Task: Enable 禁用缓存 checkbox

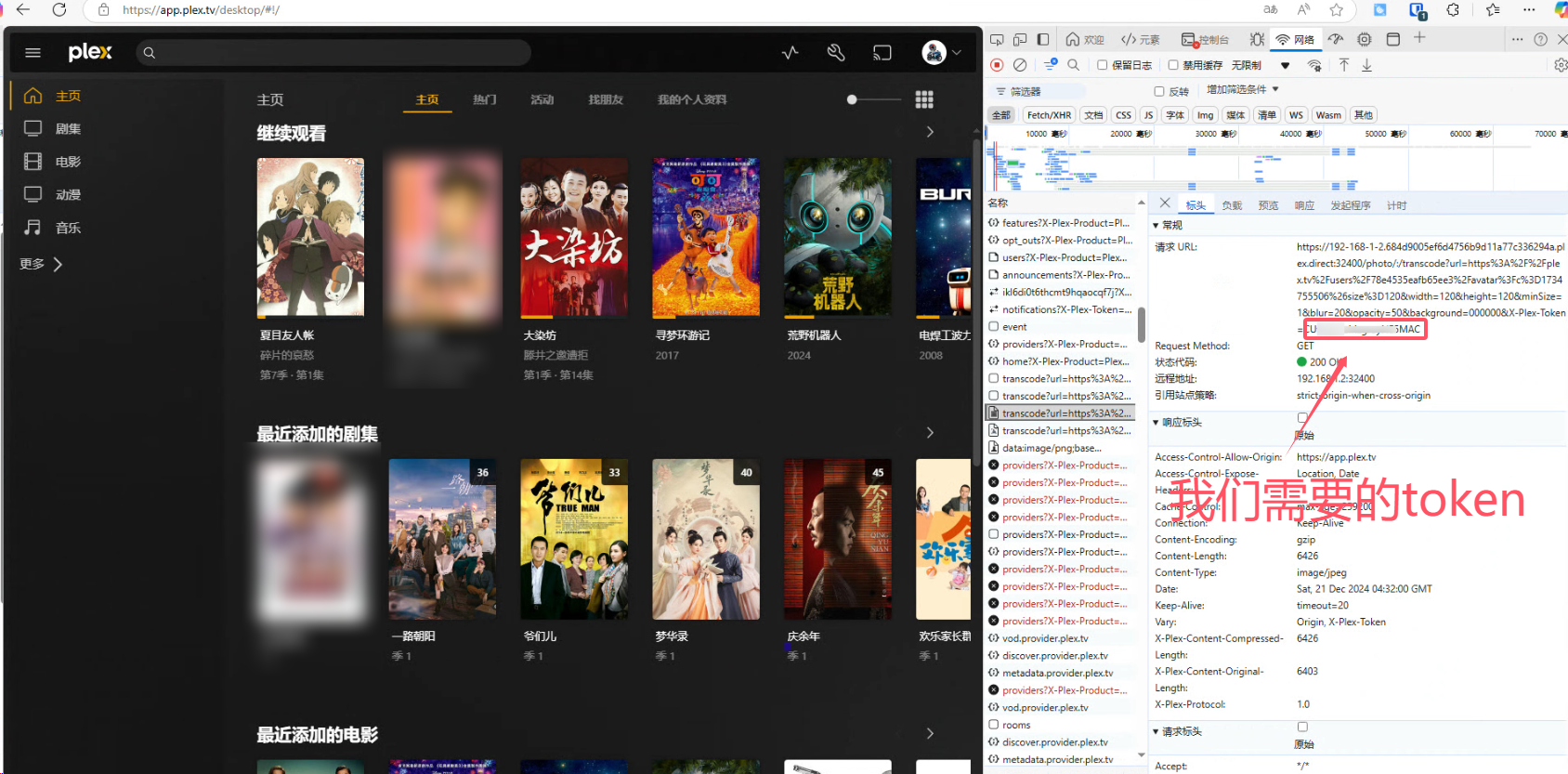Action: pos(1173,65)
